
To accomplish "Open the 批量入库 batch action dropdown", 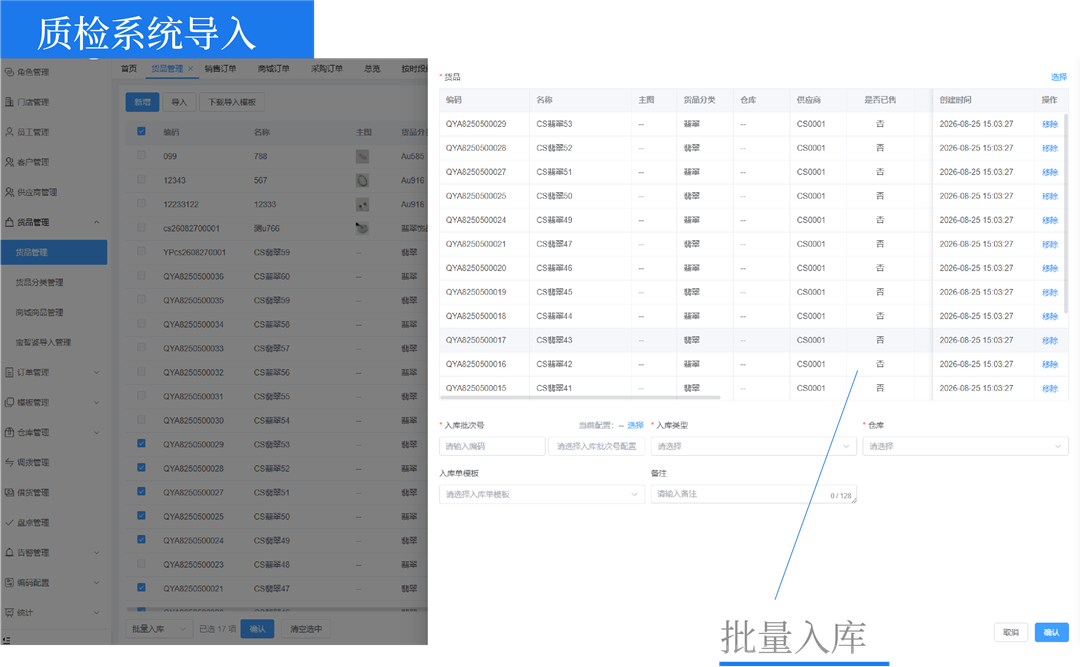I will (159, 628).
